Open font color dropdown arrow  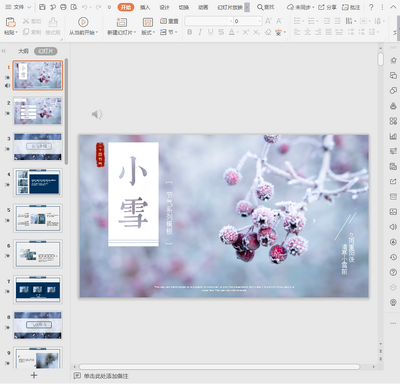tap(237, 32)
